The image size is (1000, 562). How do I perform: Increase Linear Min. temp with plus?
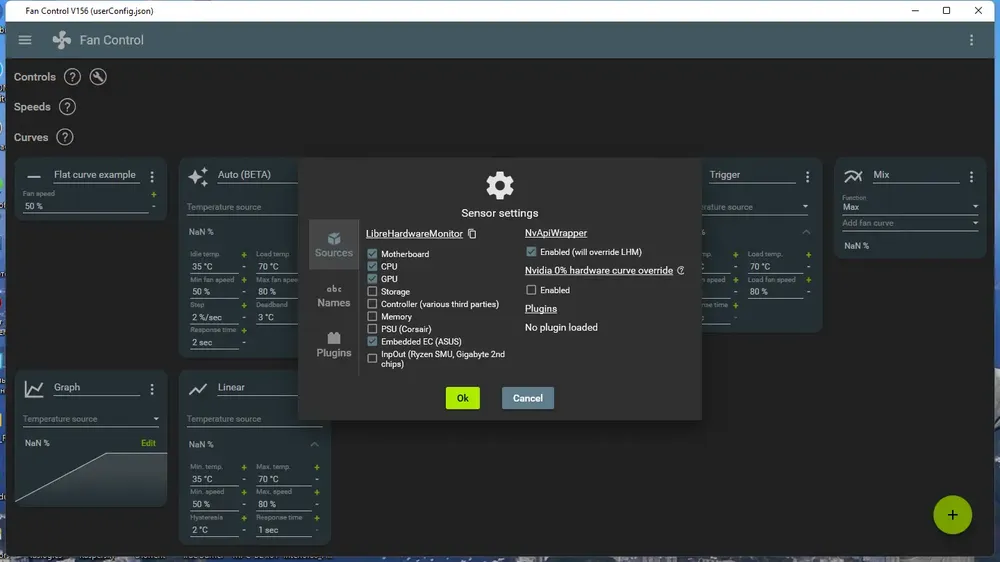pos(244,468)
